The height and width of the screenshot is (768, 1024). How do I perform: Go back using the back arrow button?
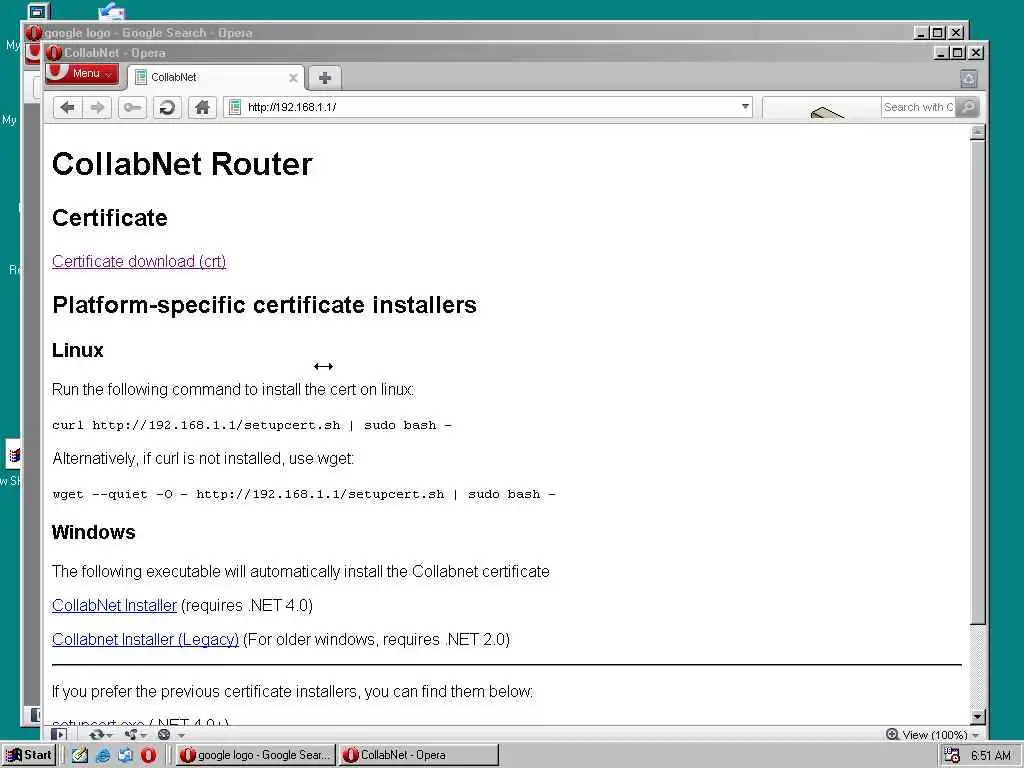pyautogui.click(x=67, y=107)
